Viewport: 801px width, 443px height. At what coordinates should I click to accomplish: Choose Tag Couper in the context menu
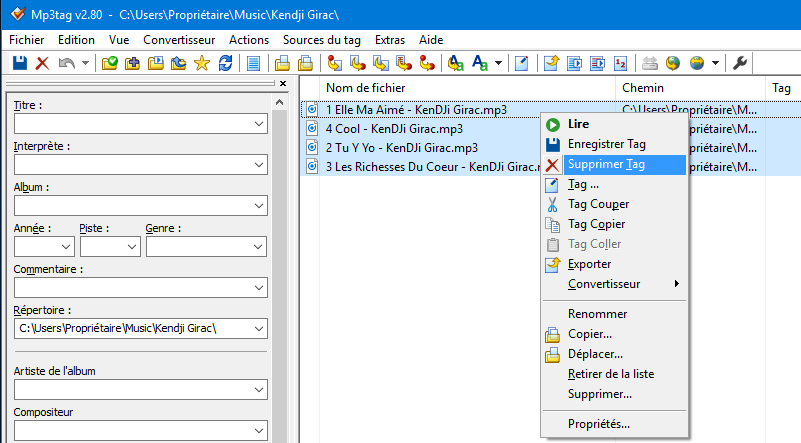point(615,204)
